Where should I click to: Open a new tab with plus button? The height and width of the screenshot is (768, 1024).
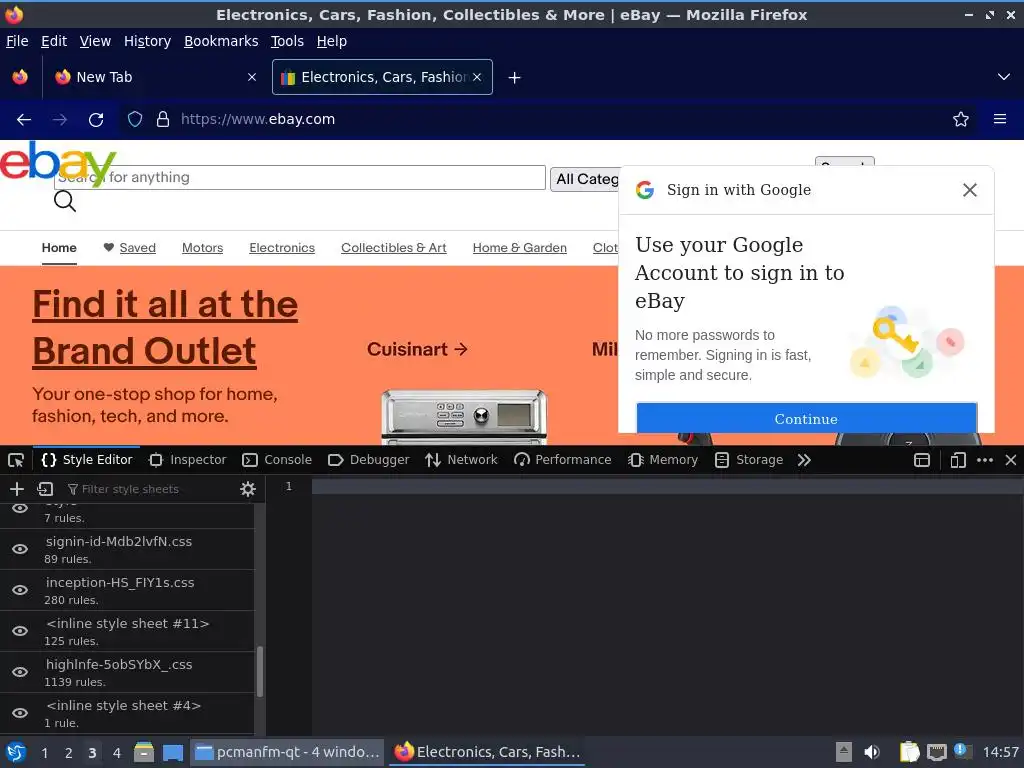[515, 78]
